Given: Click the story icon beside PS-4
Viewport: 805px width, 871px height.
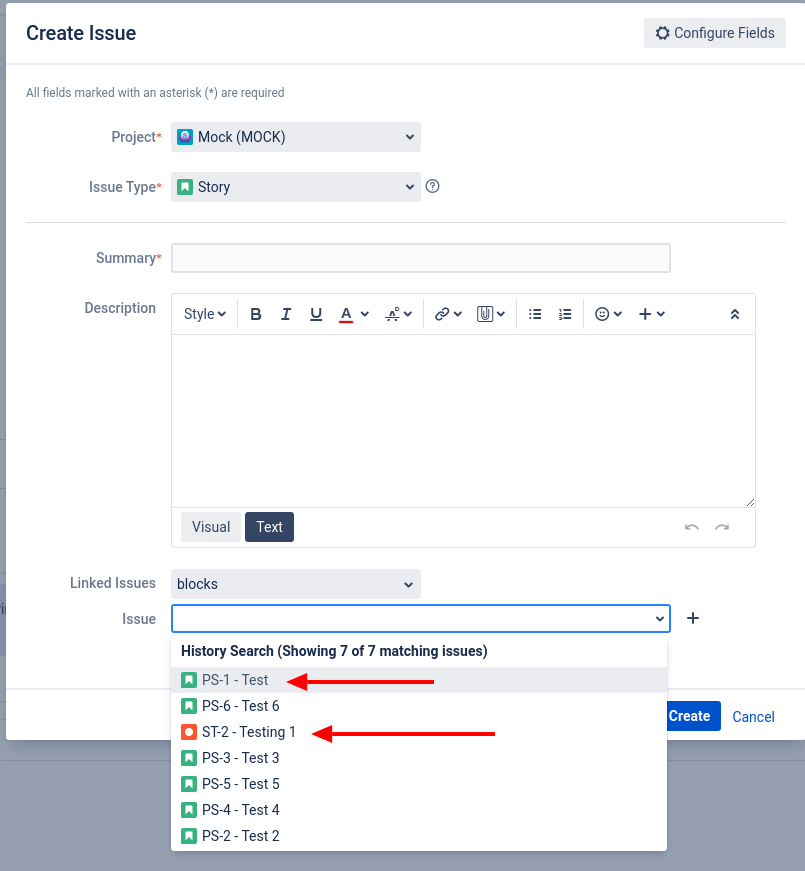Looking at the screenshot, I should 189,810.
